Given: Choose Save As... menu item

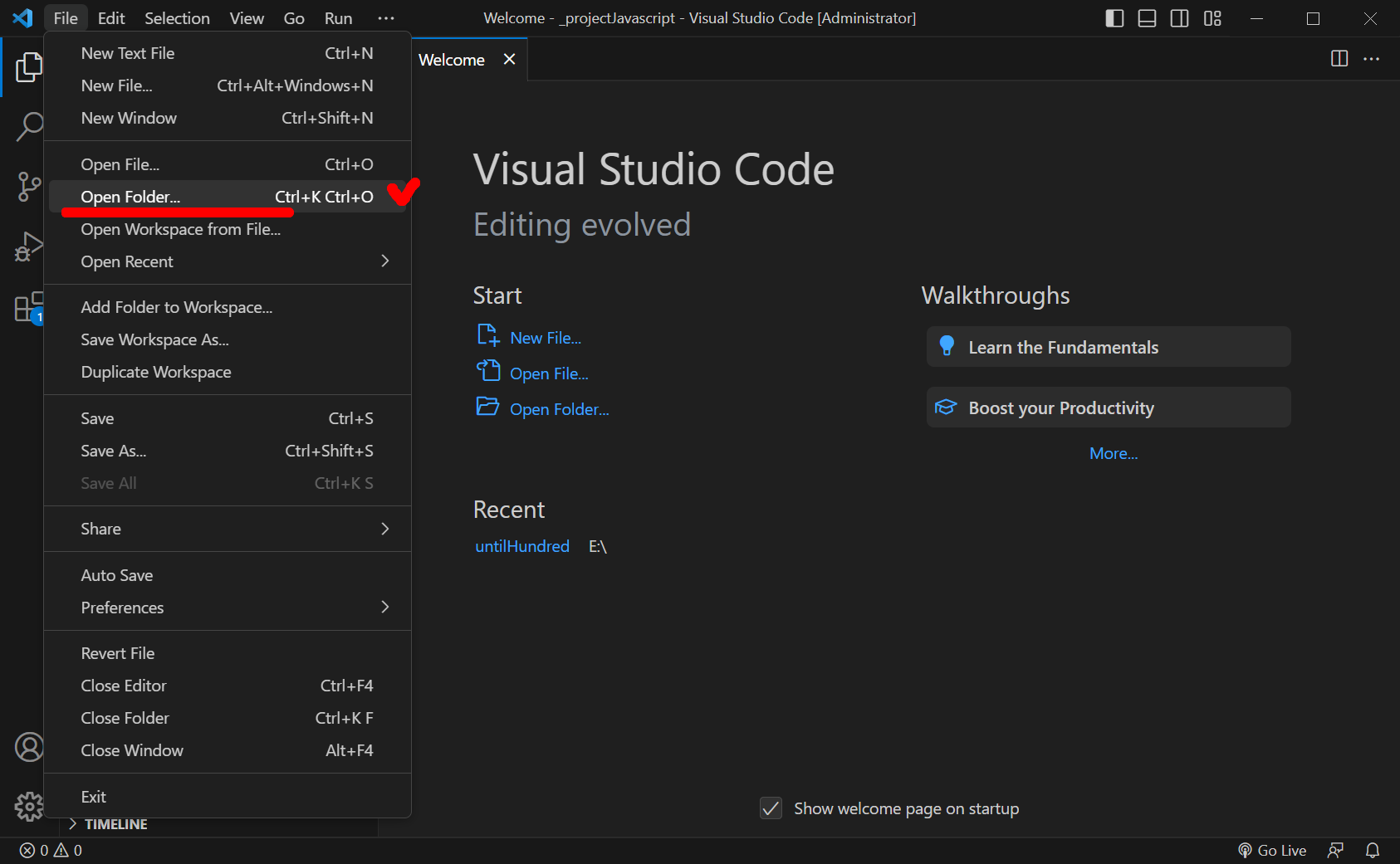Looking at the screenshot, I should click(228, 451).
